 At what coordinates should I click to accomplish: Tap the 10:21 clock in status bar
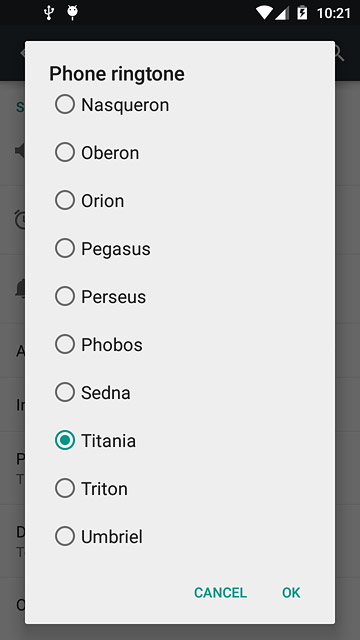click(x=334, y=13)
